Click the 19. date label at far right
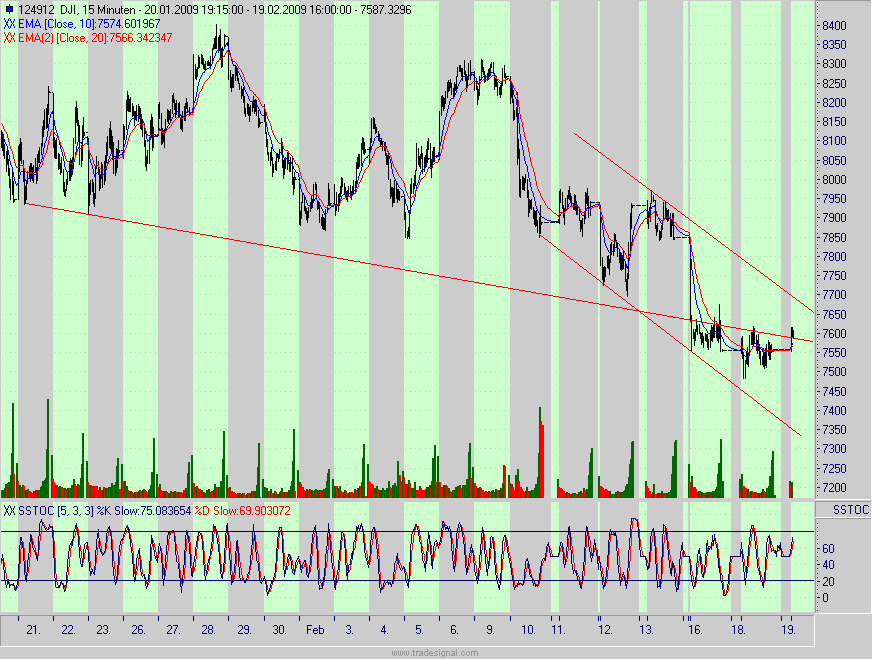 789,631
